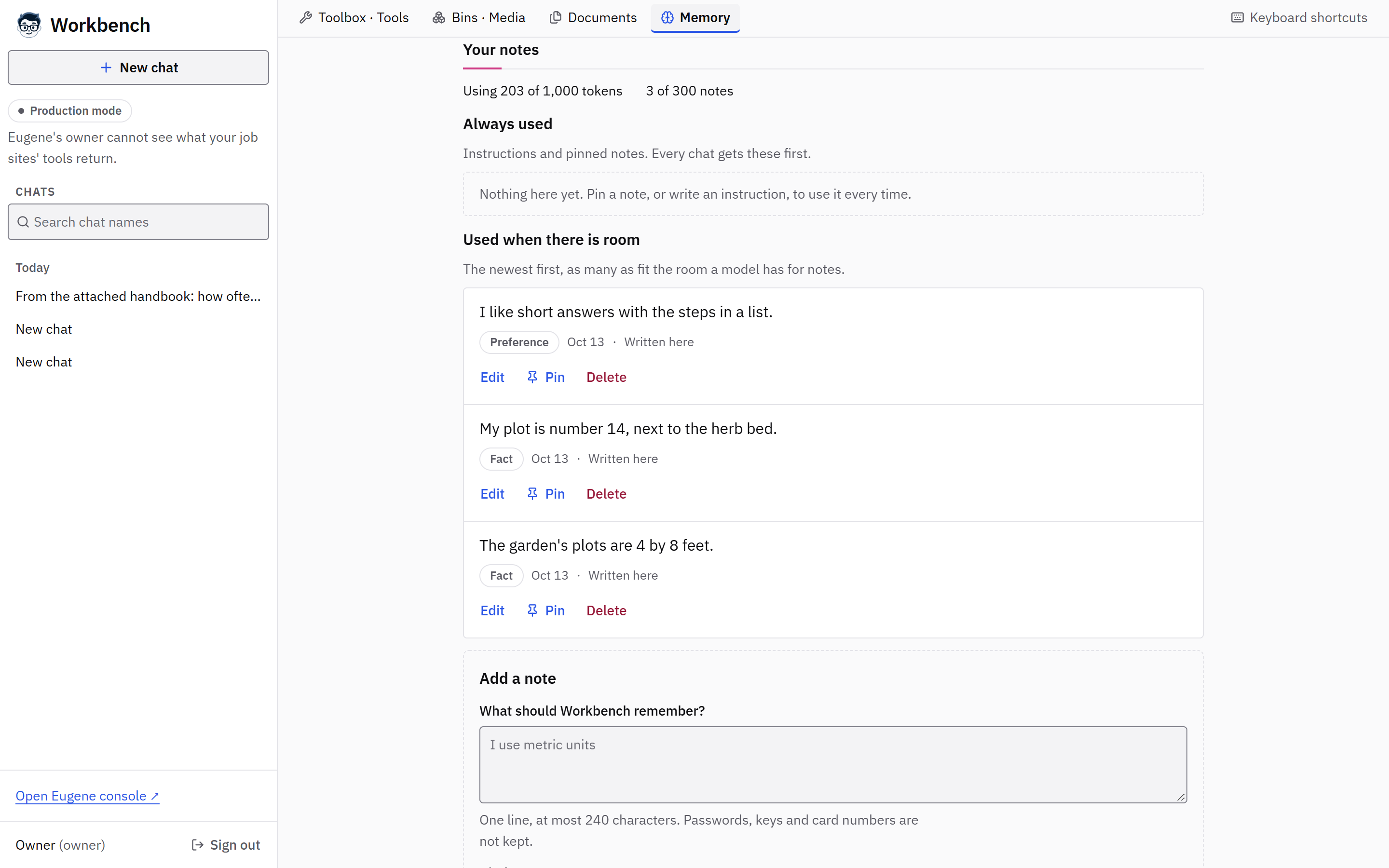
Task: Click the Workbench mascot logo icon
Action: click(29, 25)
